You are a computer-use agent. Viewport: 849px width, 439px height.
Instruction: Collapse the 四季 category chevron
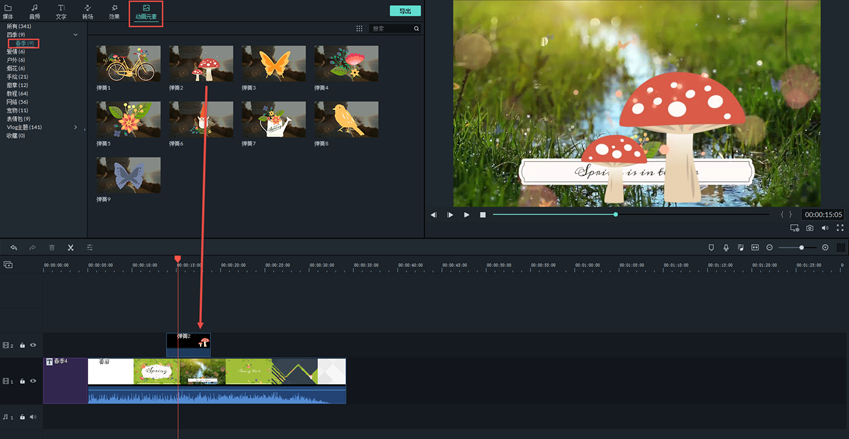coord(76,35)
